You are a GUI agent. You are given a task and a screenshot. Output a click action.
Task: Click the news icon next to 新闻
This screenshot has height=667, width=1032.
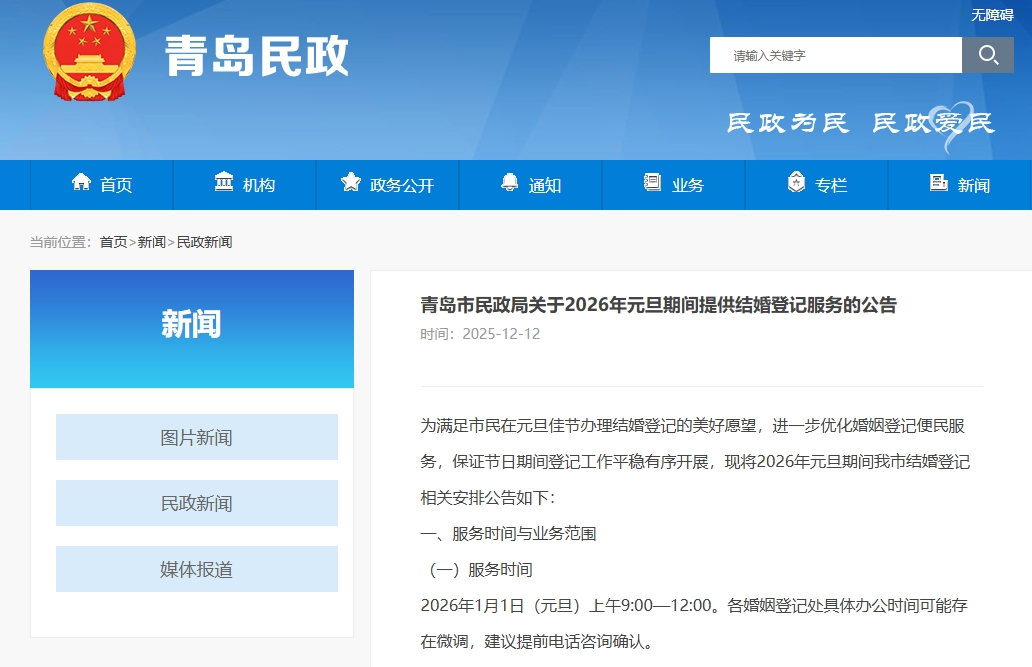pos(938,183)
